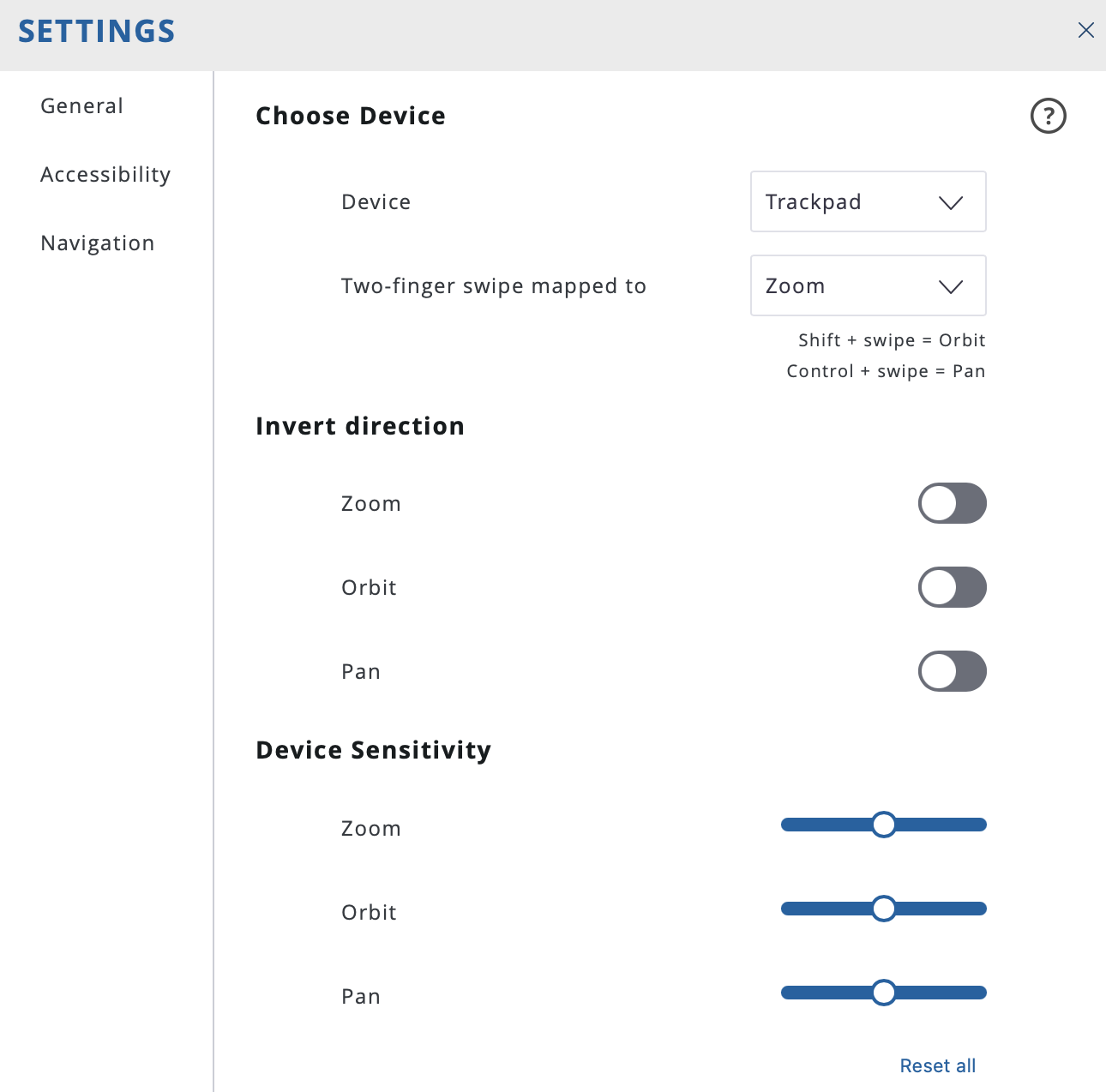This screenshot has width=1106, height=1092.
Task: Enable Invert direction for Orbit
Action: pyautogui.click(x=953, y=587)
